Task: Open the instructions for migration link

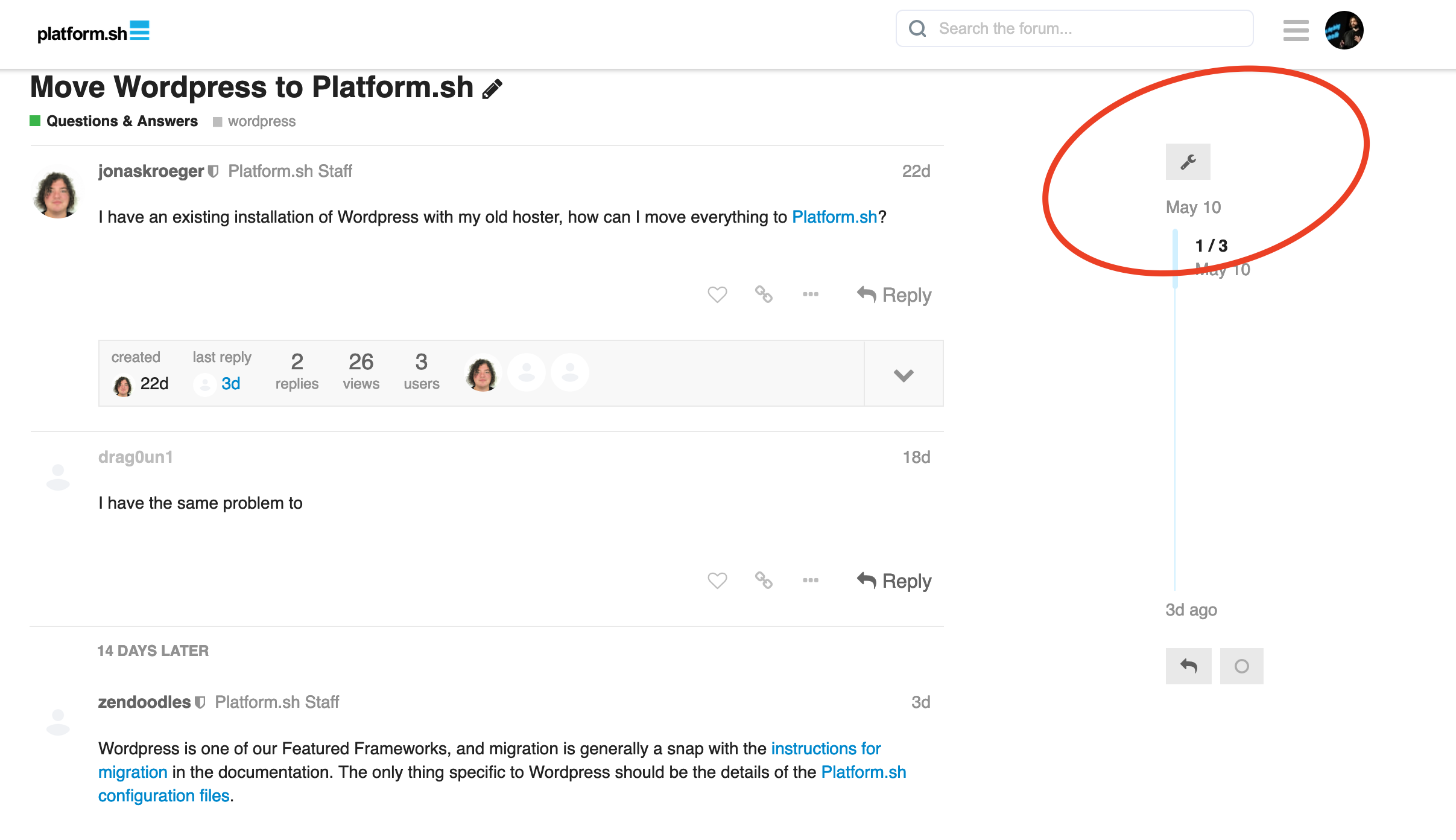Action: click(490, 760)
